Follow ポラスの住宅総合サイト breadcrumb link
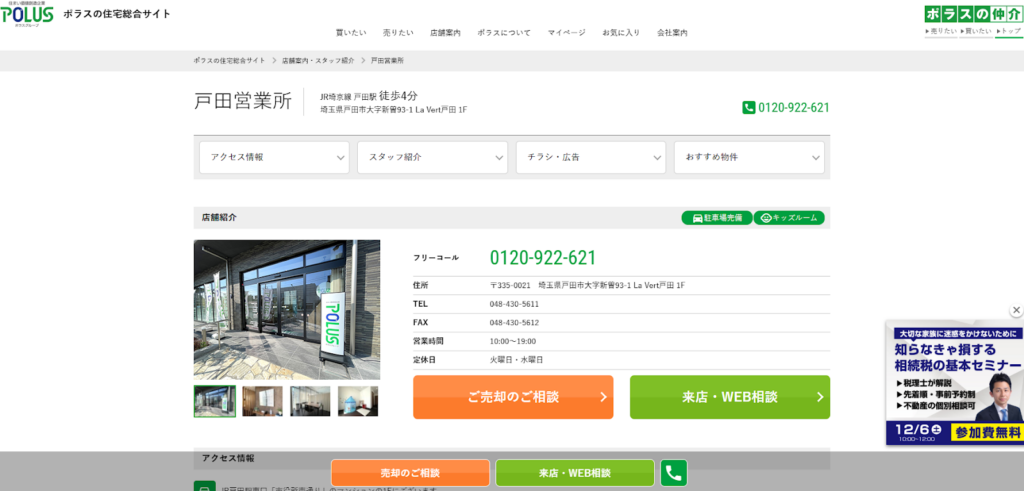This screenshot has height=491, width=1024. pyautogui.click(x=230, y=60)
